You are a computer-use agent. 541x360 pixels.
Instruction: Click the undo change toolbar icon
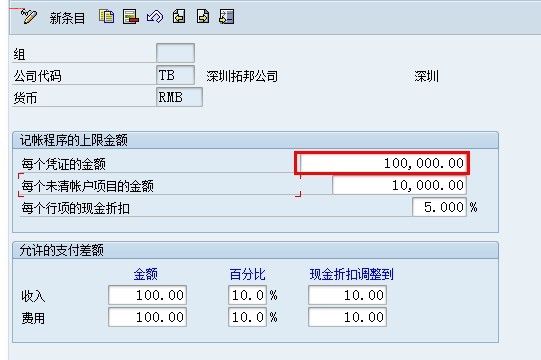(155, 17)
